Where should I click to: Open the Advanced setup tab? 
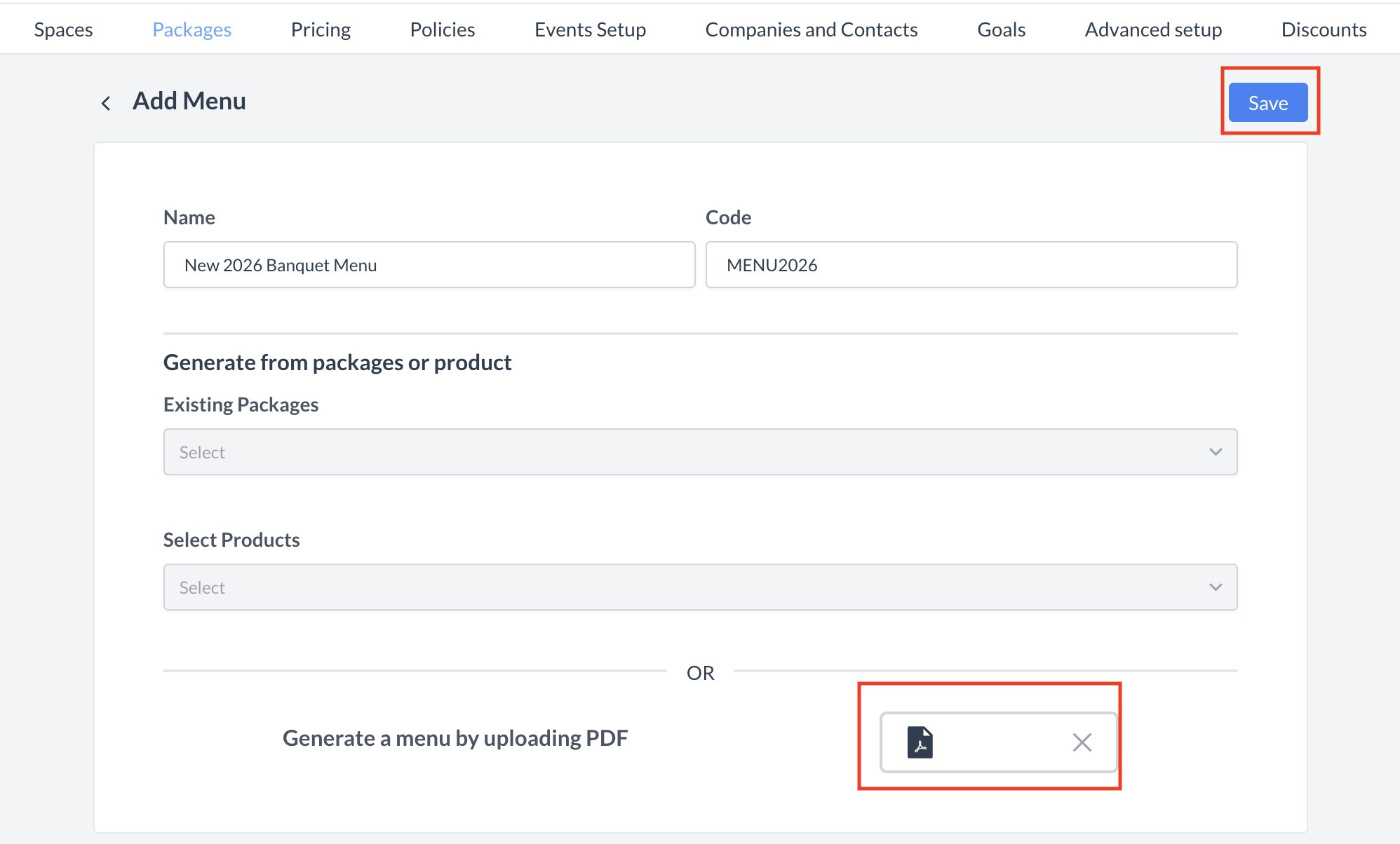1152,29
